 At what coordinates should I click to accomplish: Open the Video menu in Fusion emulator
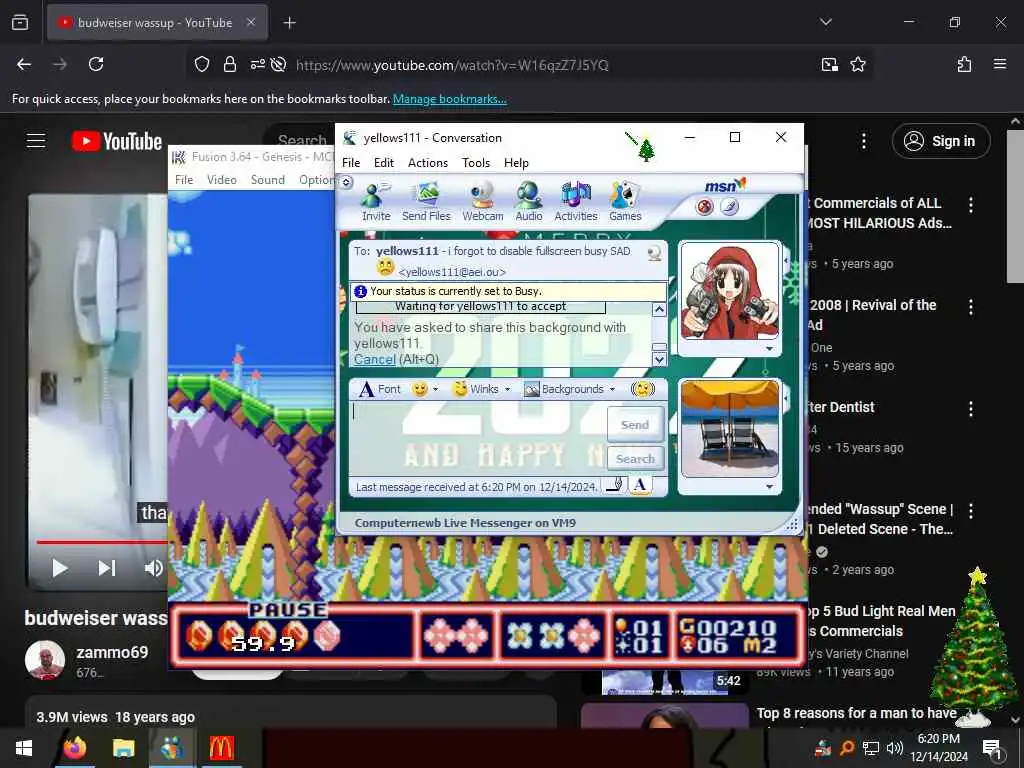click(221, 180)
